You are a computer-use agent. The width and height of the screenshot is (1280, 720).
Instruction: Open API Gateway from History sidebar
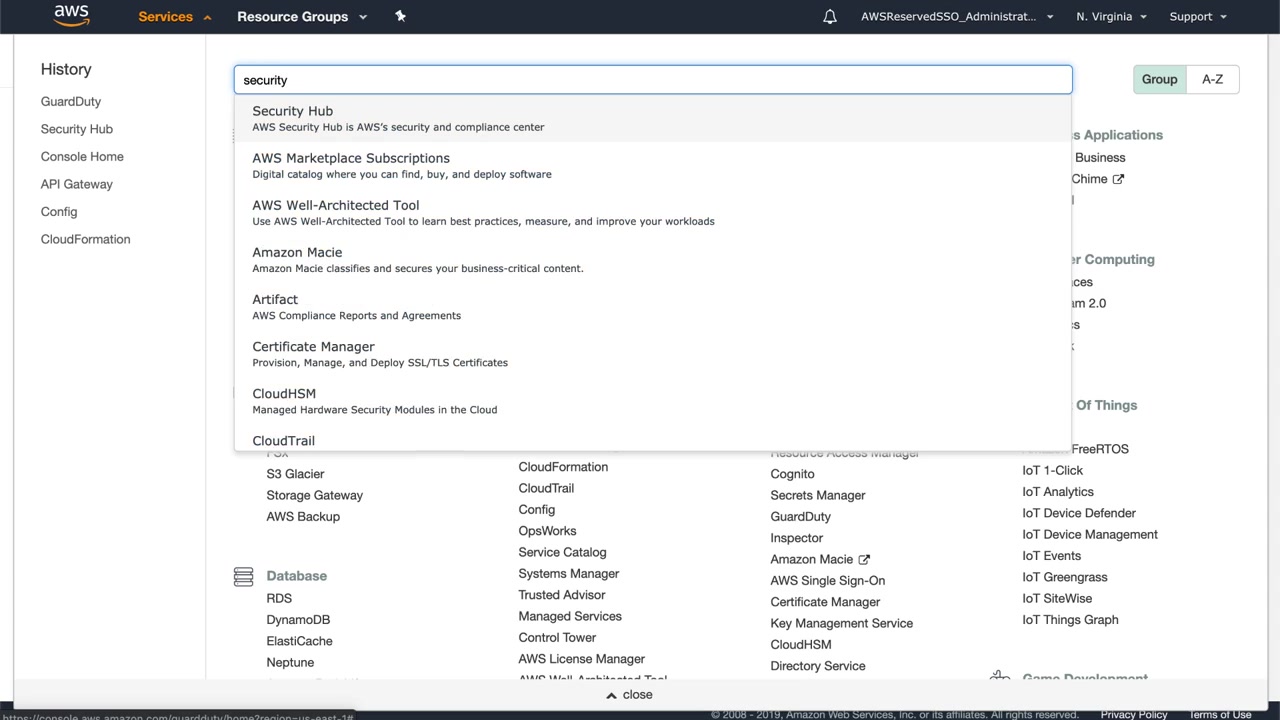click(77, 184)
